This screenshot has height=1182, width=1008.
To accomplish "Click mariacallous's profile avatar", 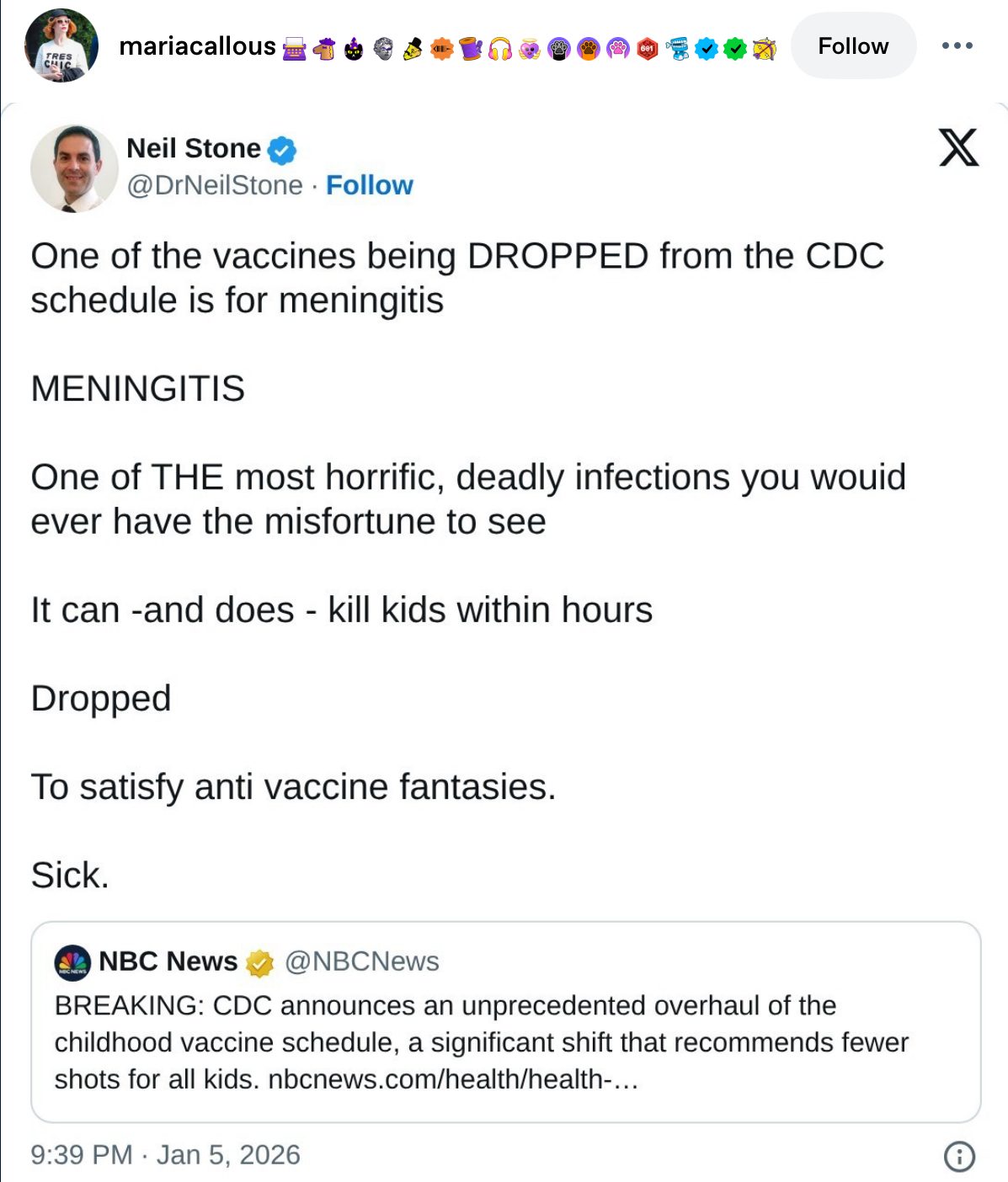I will (x=61, y=45).
